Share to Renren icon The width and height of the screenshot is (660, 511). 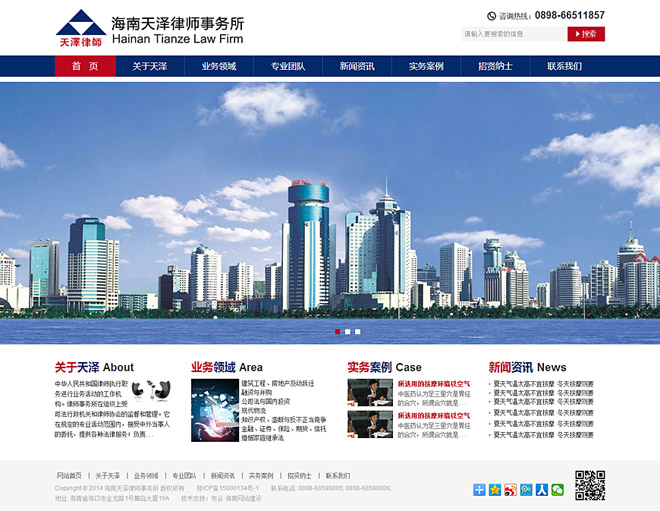(x=541, y=489)
